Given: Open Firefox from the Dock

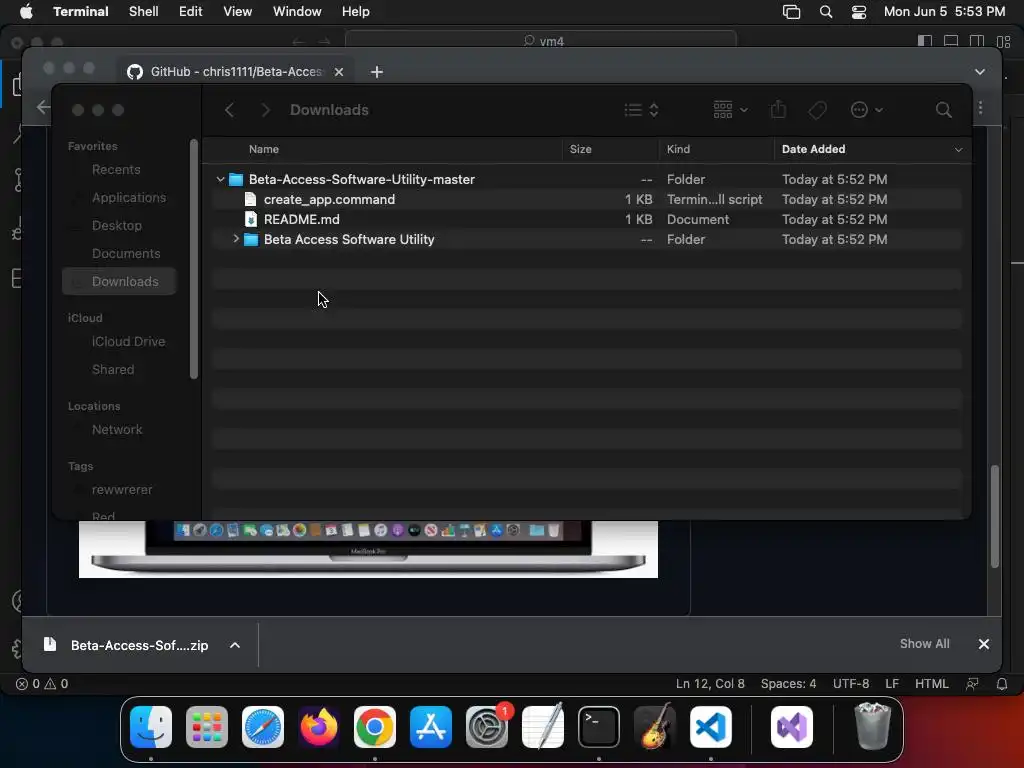Looking at the screenshot, I should click(319, 727).
